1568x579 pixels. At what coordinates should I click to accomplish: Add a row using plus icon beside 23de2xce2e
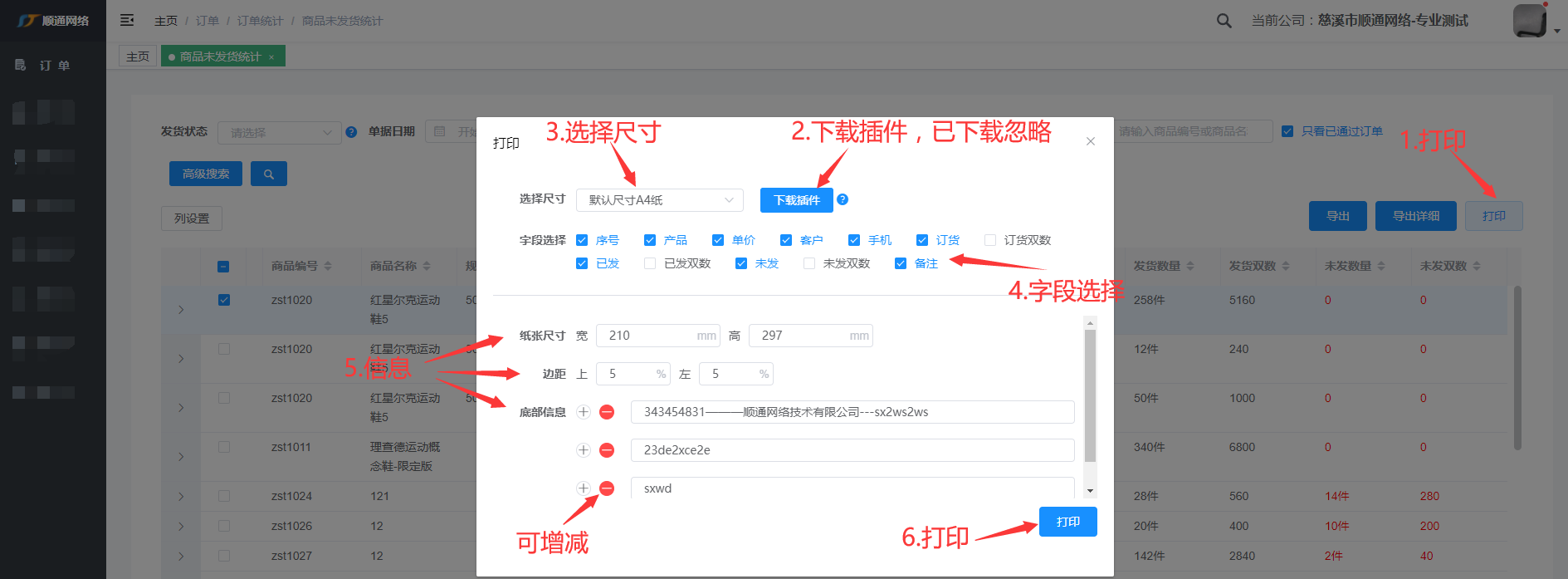coord(584,450)
